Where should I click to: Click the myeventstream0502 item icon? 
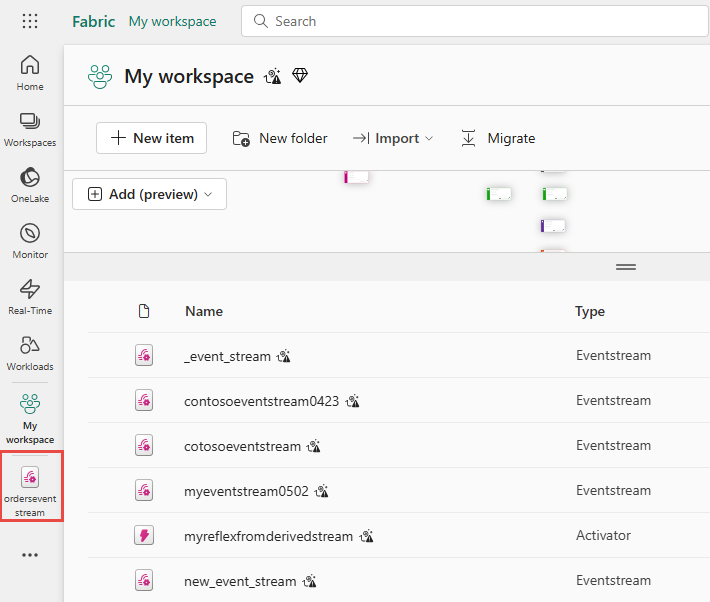(x=144, y=490)
